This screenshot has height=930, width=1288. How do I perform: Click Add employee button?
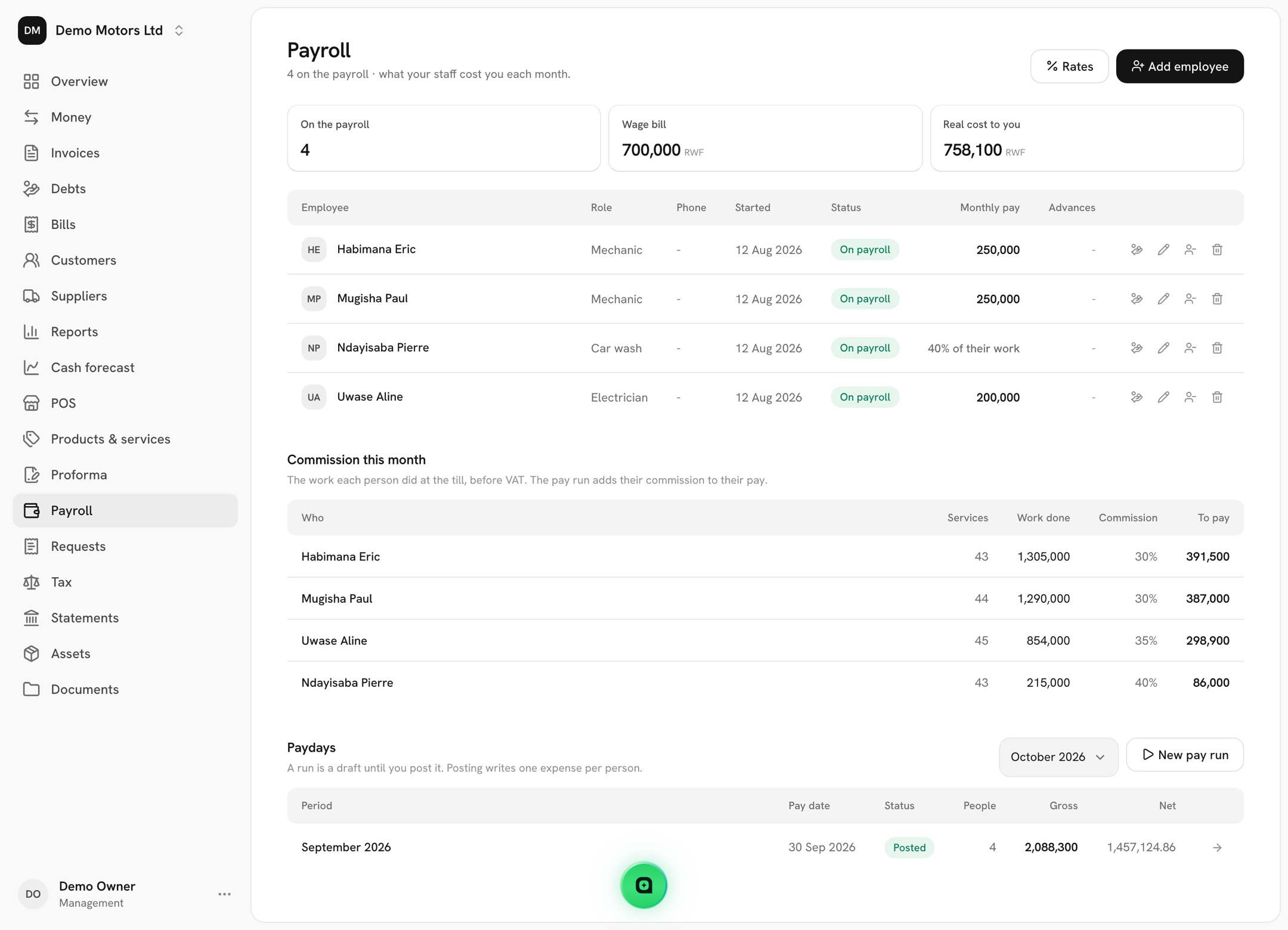coord(1179,66)
